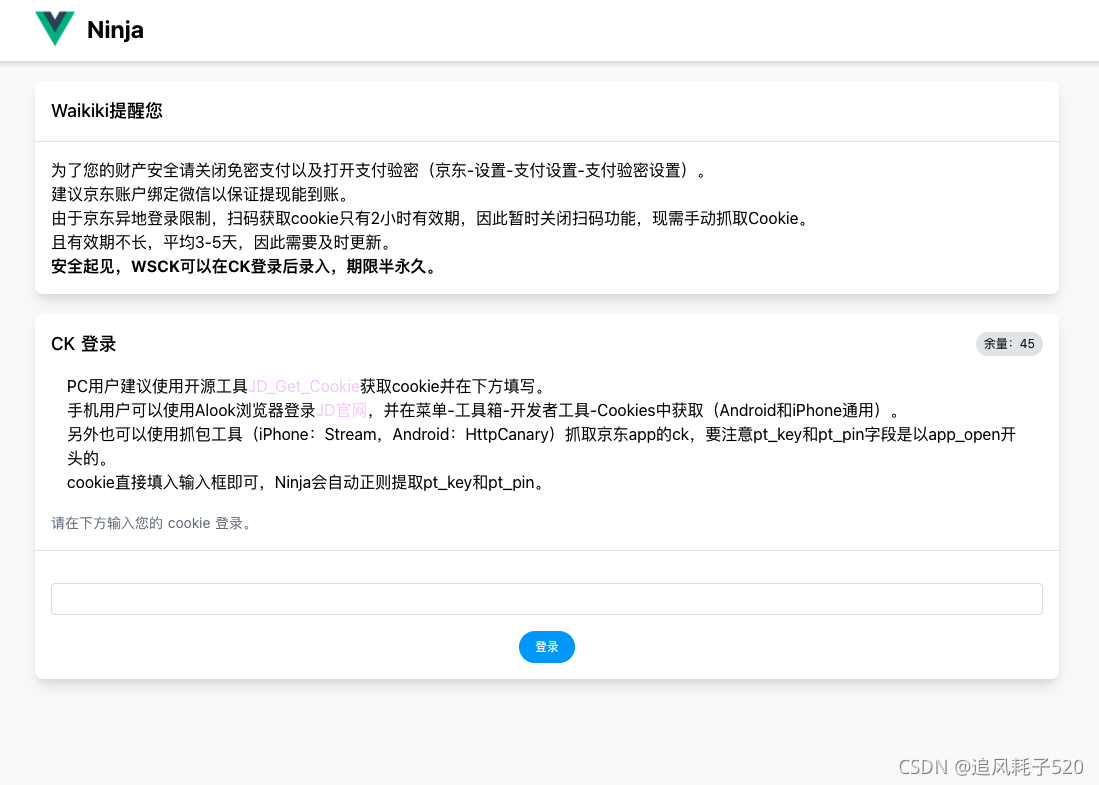Click inside the empty cookie textbox
Image resolution: width=1099 pixels, height=785 pixels.
point(547,598)
